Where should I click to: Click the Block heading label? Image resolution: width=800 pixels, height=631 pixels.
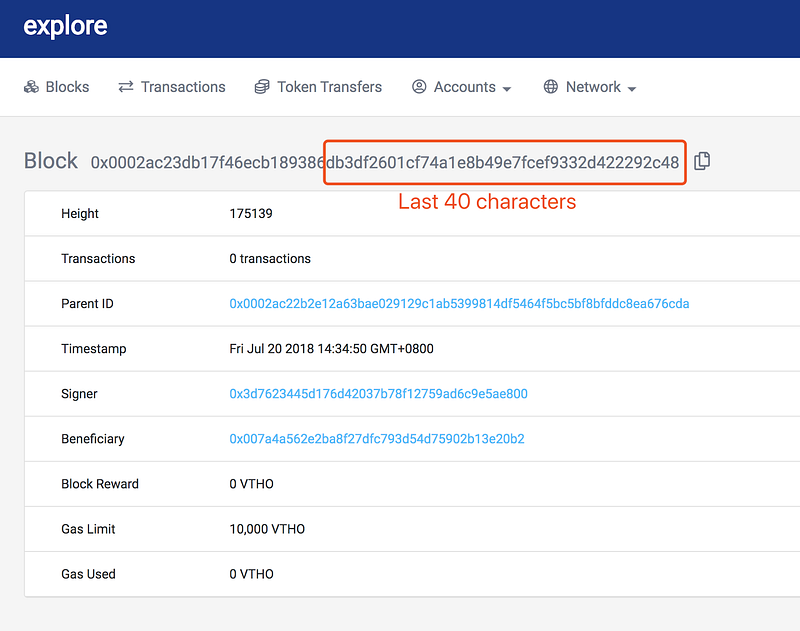pos(51,161)
